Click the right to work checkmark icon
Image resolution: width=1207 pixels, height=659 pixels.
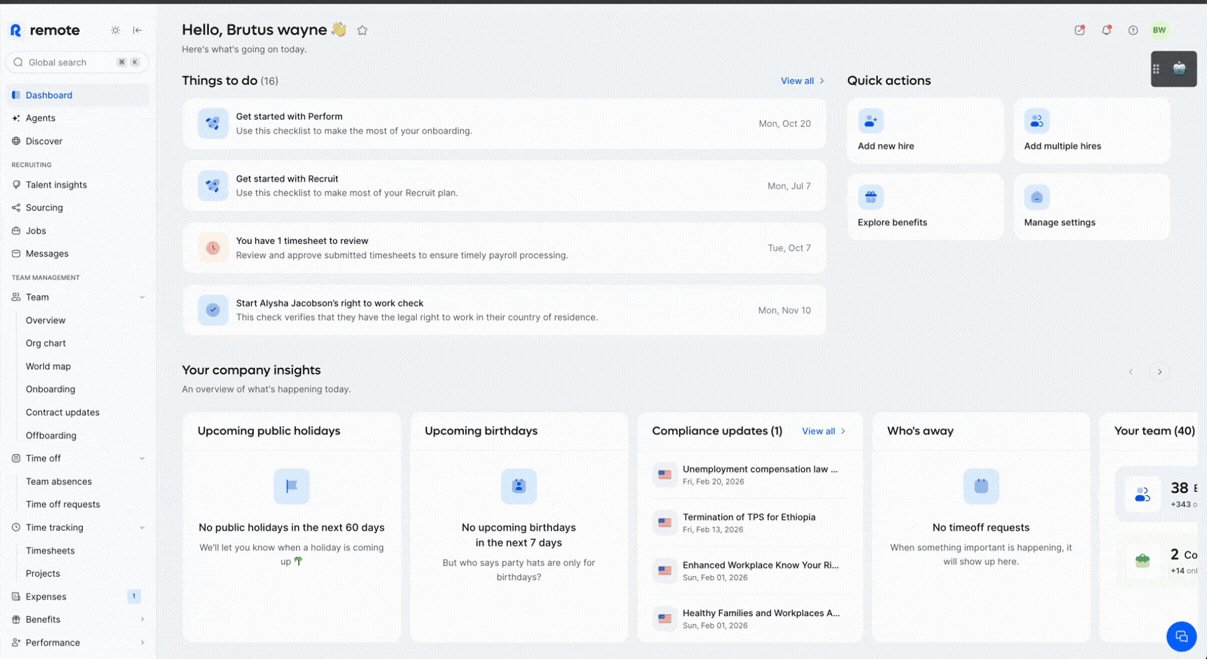coord(213,310)
